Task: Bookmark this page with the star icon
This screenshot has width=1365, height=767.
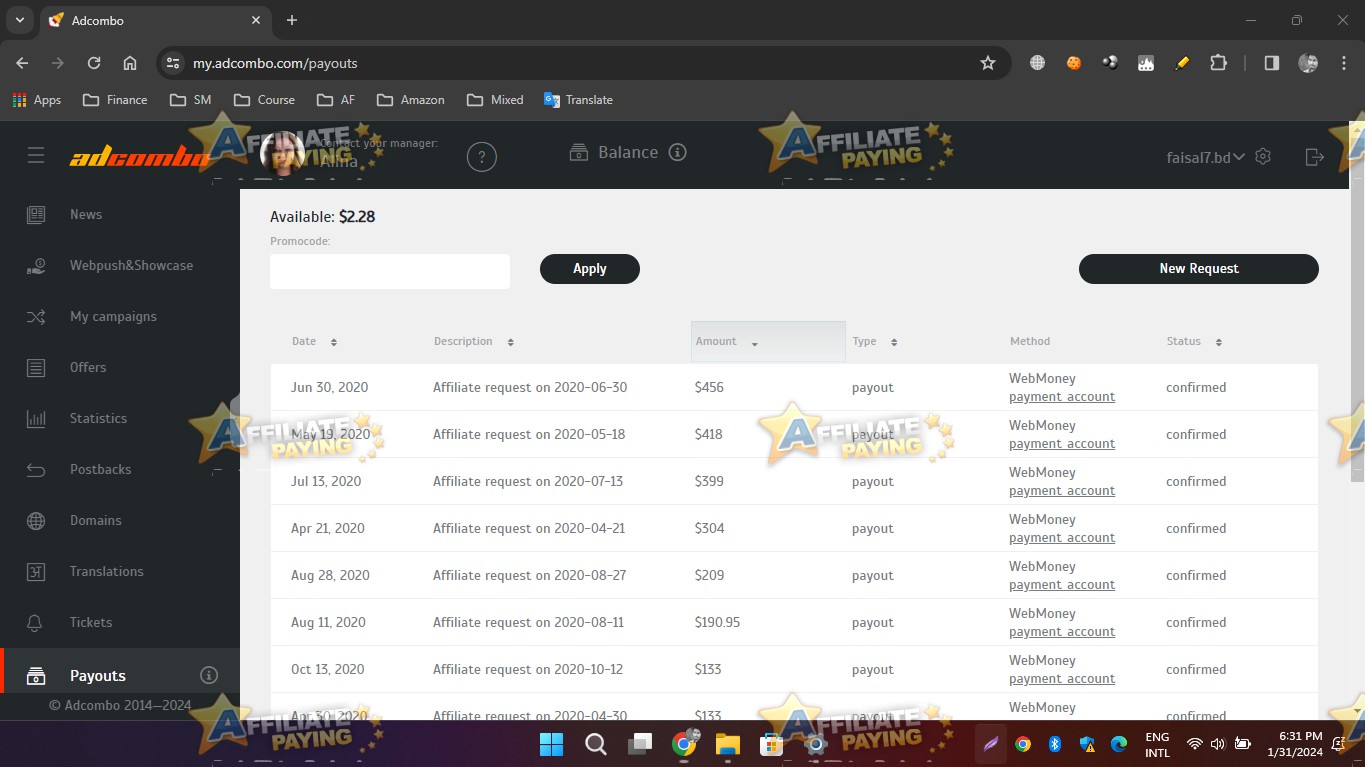Action: coord(988,63)
